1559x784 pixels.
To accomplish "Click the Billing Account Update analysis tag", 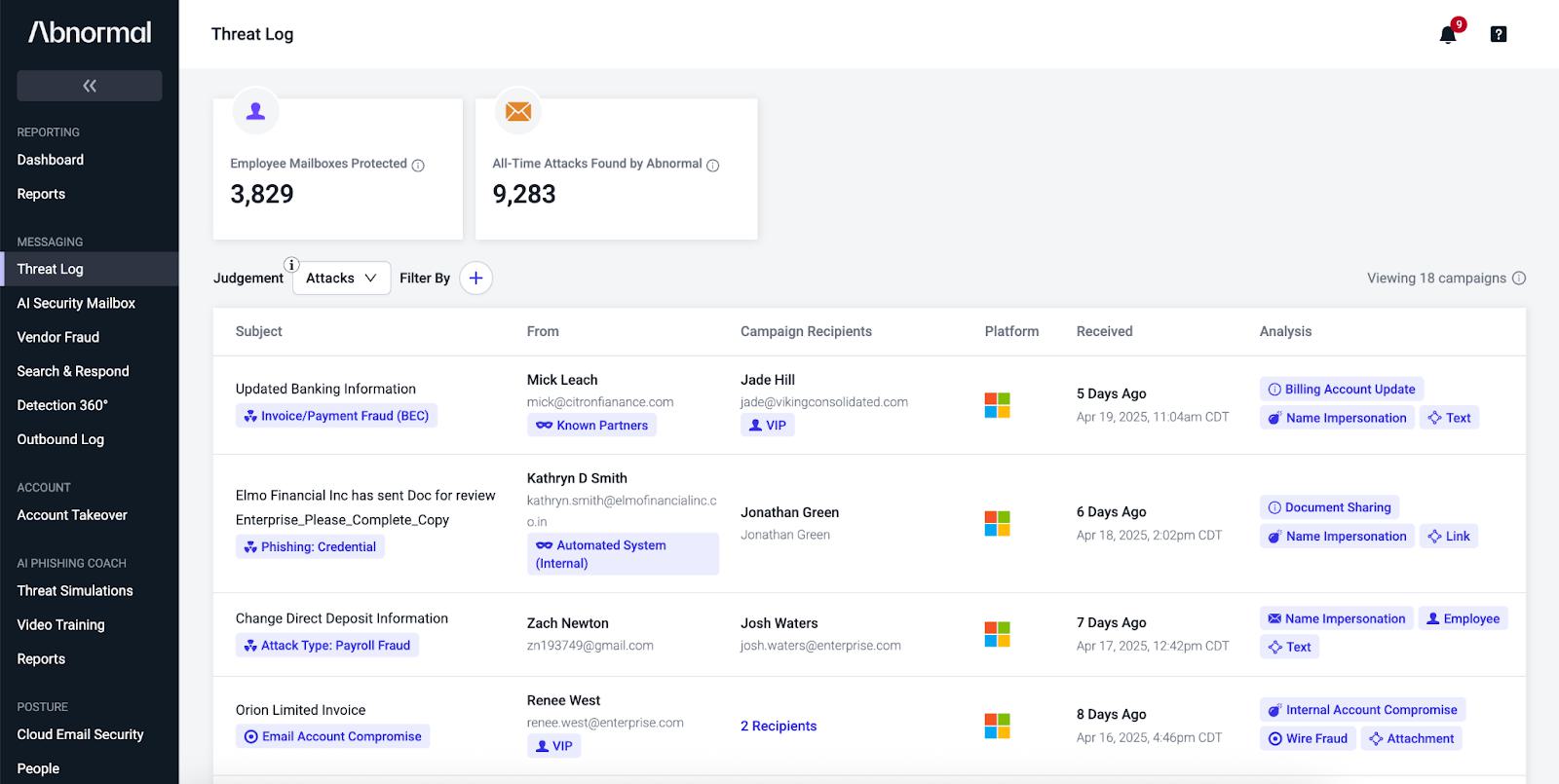I will 1342,389.
